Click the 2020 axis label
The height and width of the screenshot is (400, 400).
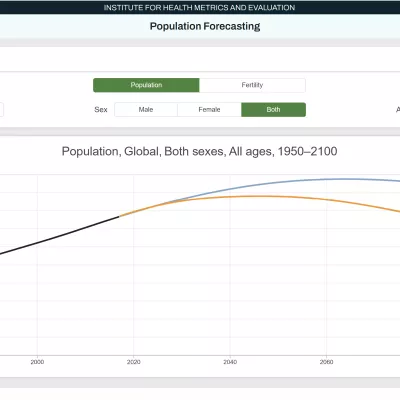(134, 362)
